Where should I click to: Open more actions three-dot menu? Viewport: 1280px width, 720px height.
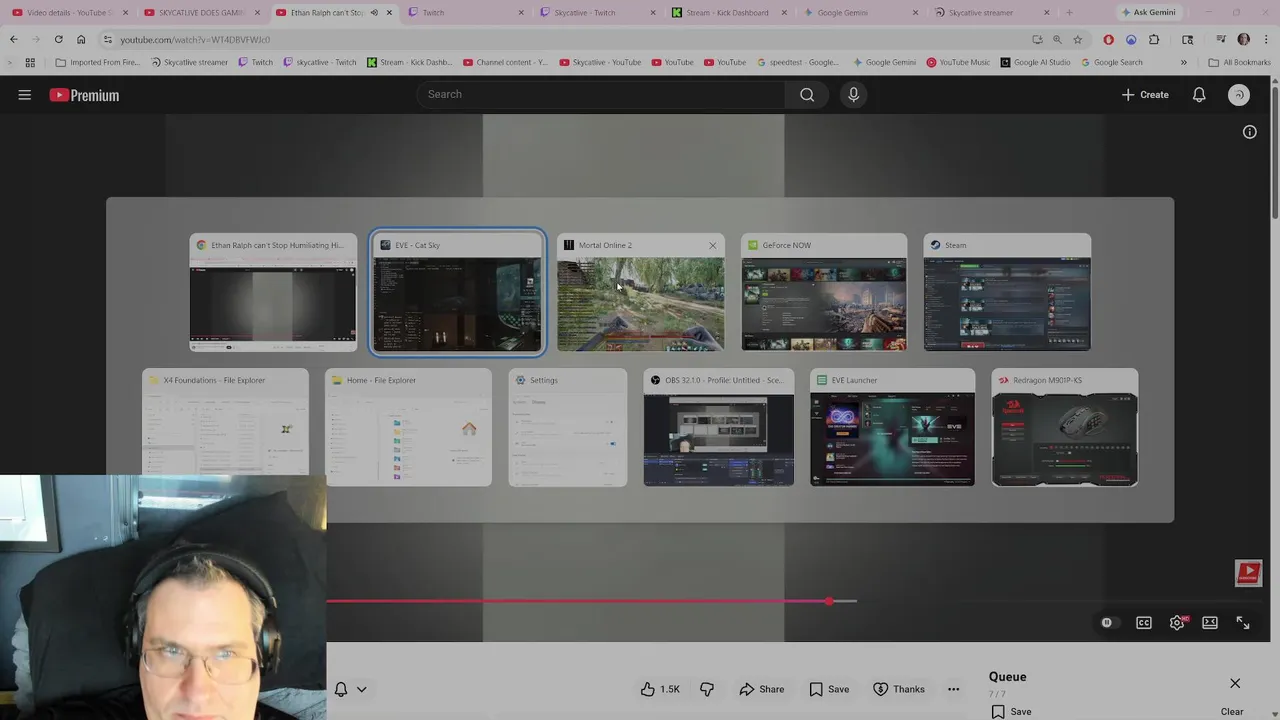point(953,689)
